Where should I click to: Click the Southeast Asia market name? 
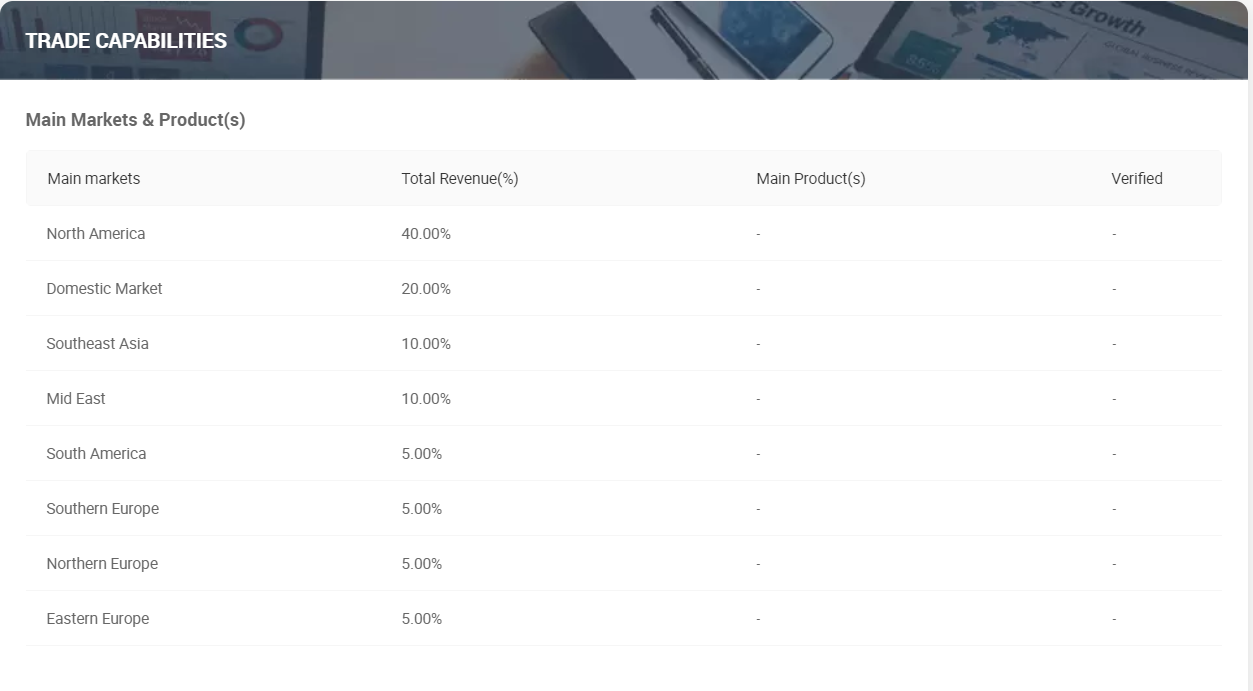[x=97, y=344]
